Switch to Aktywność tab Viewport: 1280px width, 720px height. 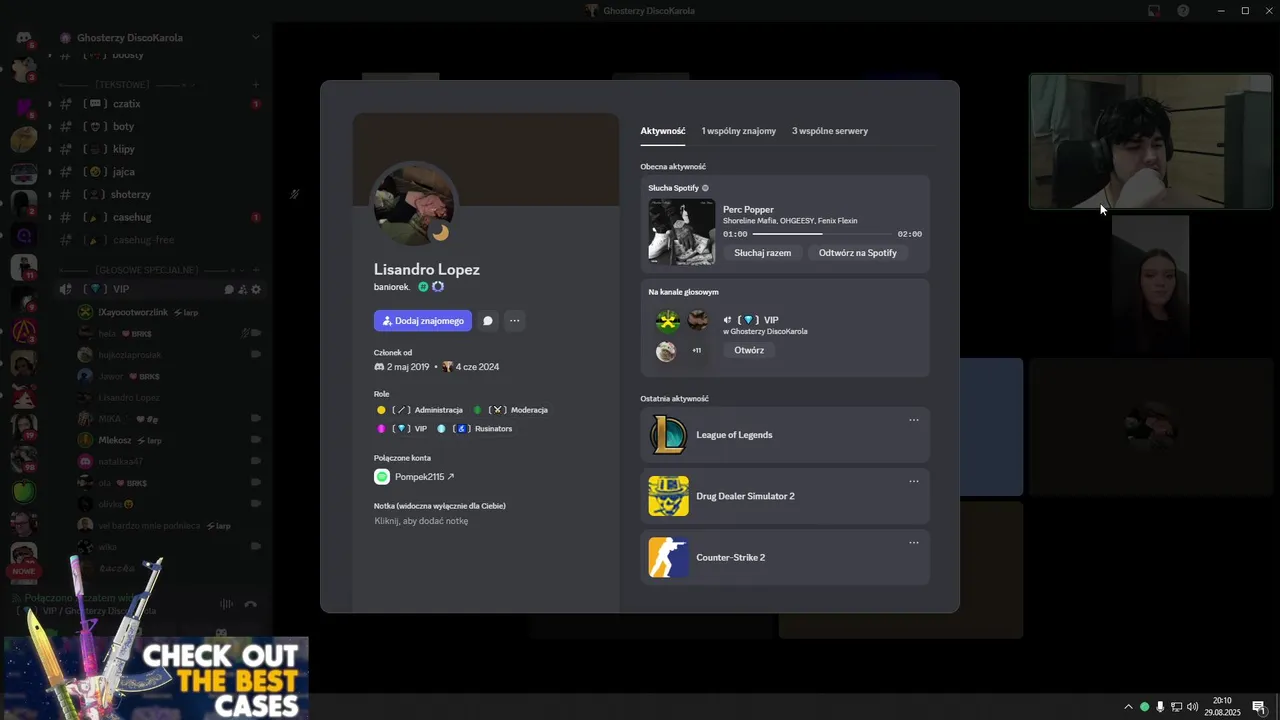663,131
